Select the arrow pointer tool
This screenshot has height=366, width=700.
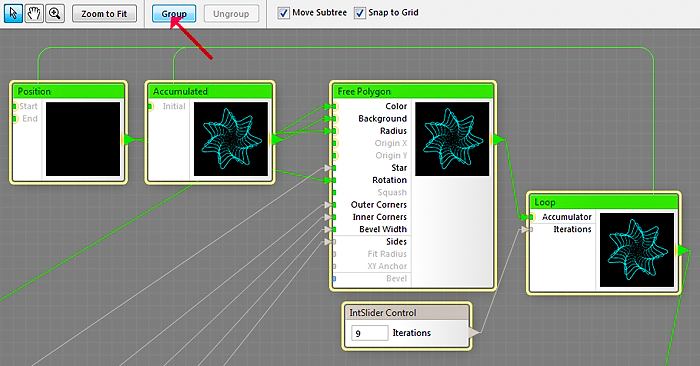pos(13,13)
